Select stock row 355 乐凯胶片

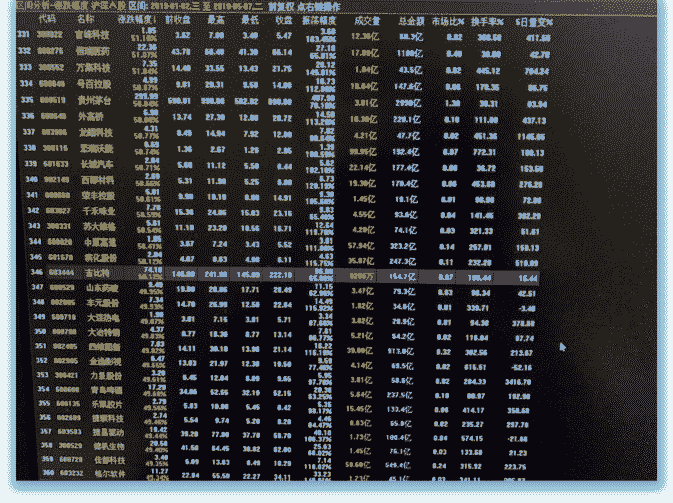point(285,405)
